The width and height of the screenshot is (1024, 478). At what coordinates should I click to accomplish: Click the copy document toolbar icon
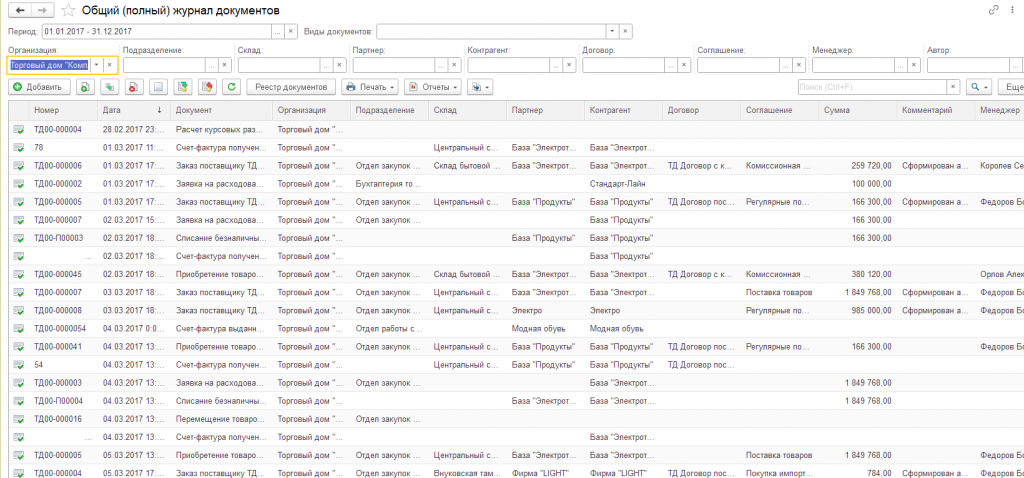86,86
